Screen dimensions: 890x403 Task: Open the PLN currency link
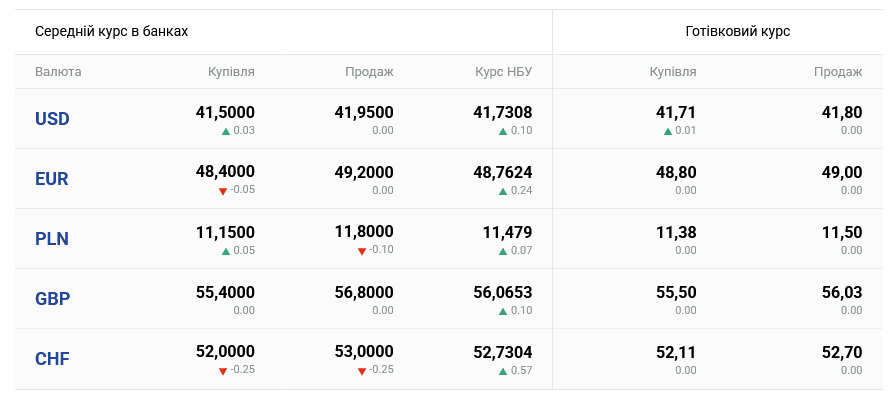(52, 239)
